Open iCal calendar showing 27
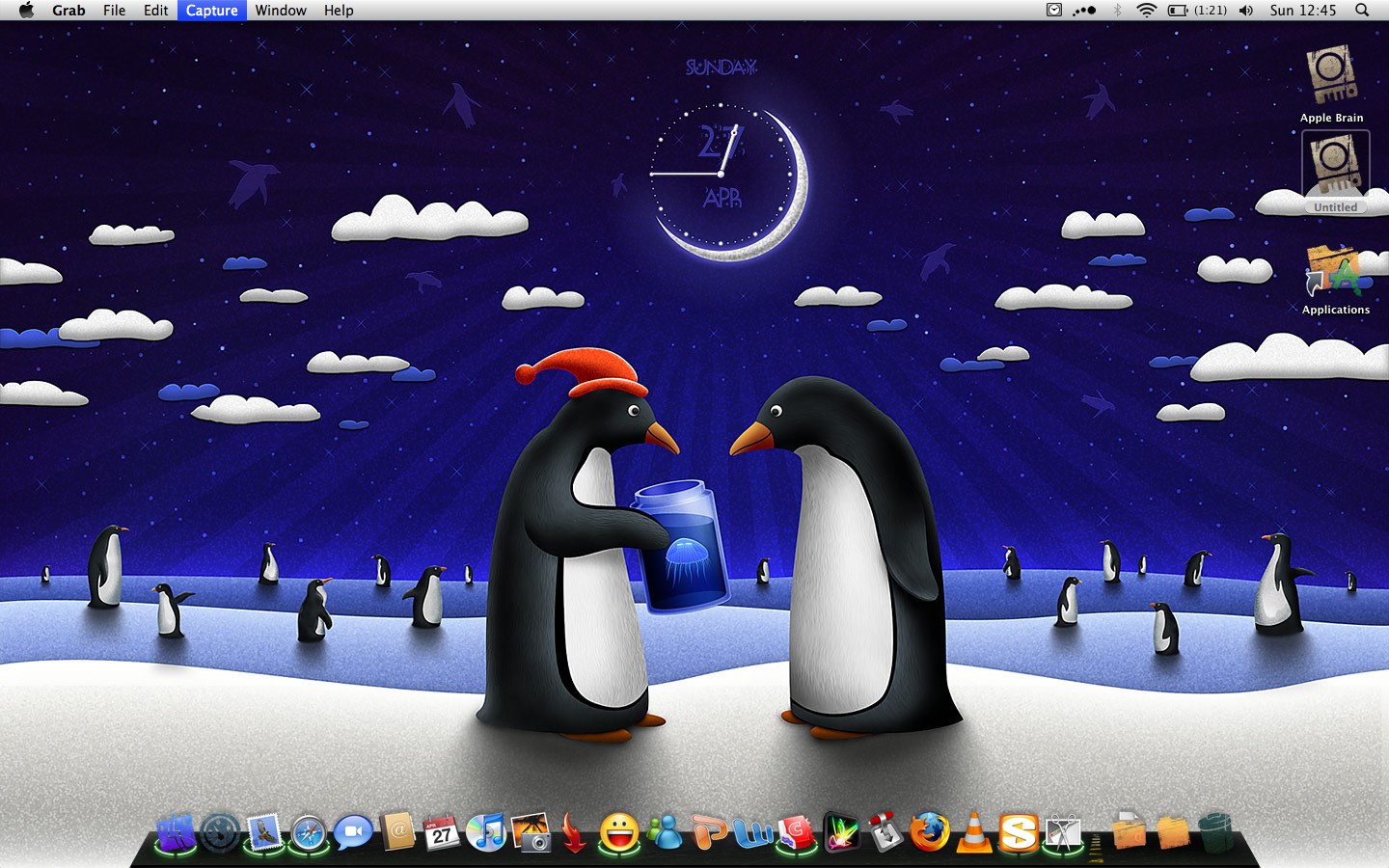The height and width of the screenshot is (868, 1389). click(x=442, y=831)
